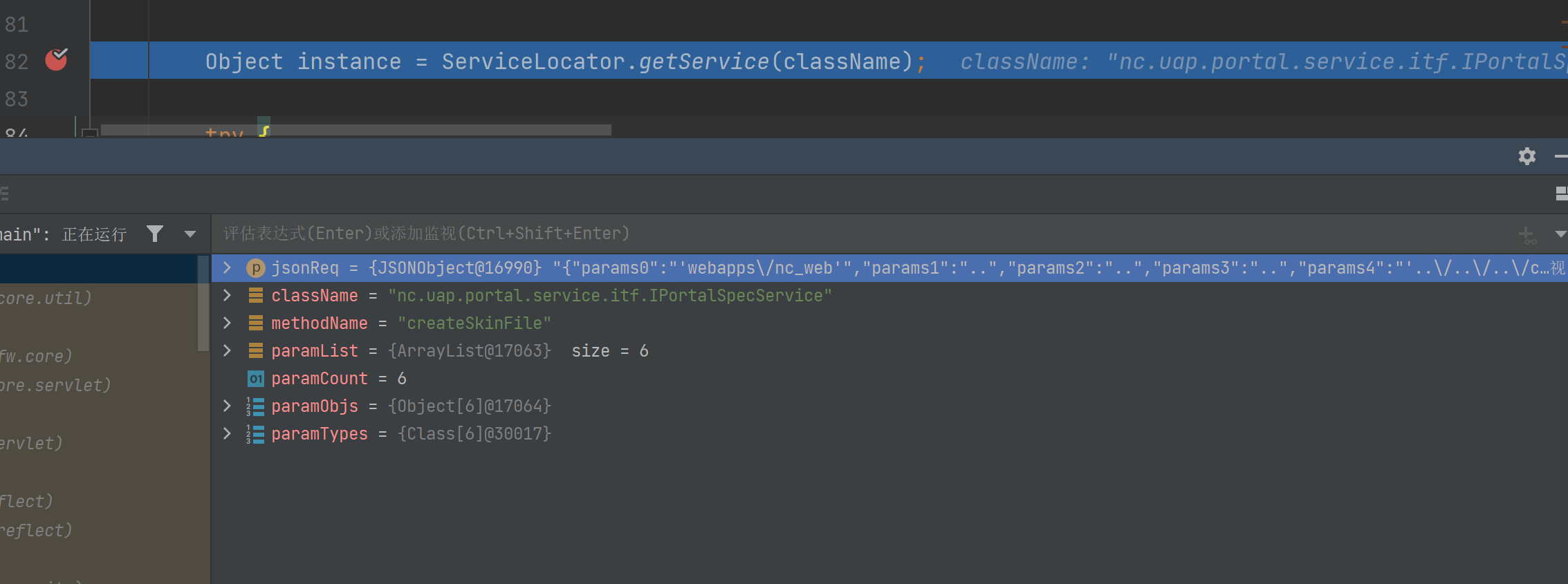Image resolution: width=1568 pixels, height=584 pixels.
Task: Open the layout settings icon at right edge
Action: pos(1560,194)
